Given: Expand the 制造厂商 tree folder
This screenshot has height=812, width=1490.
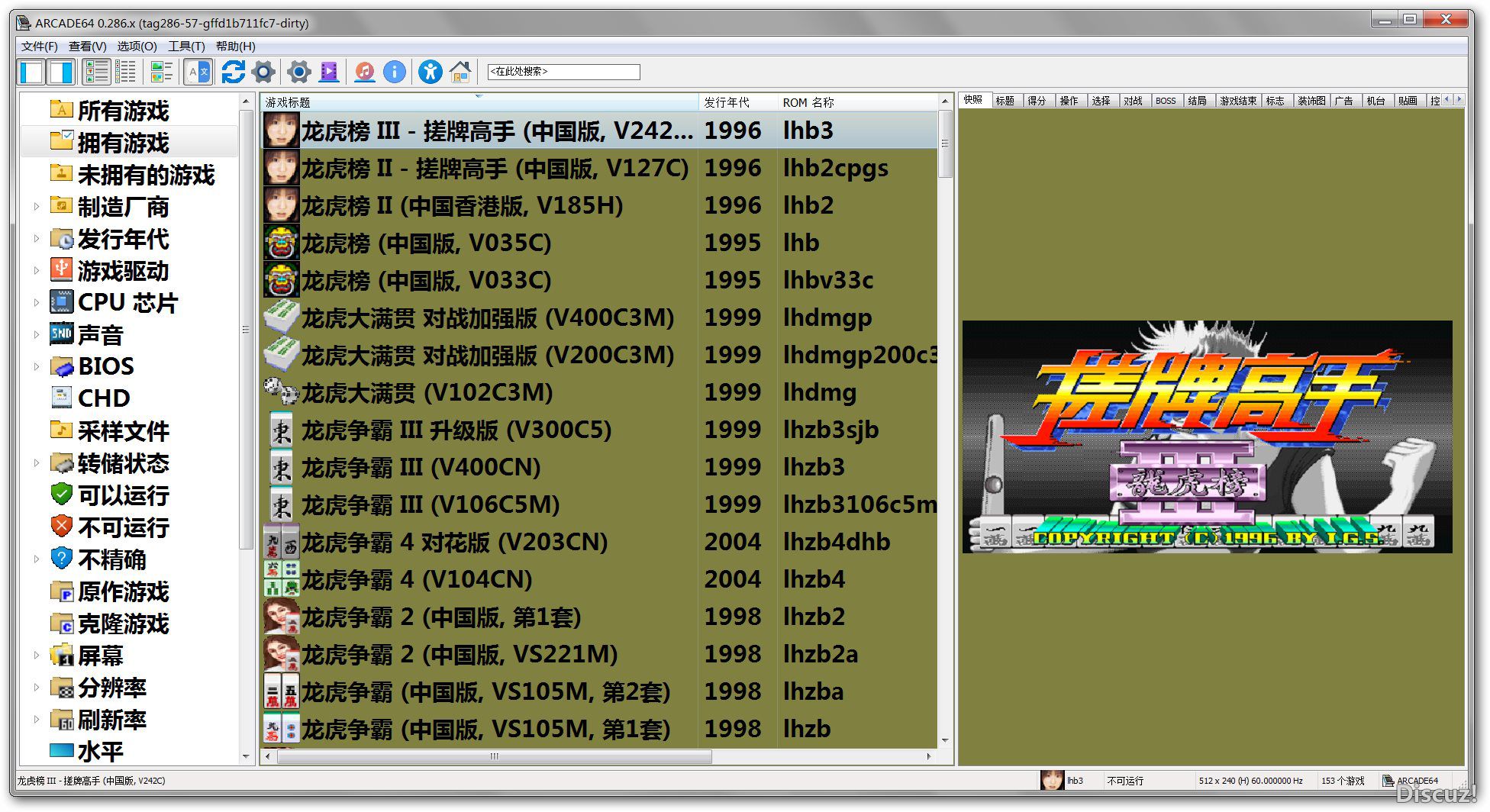Looking at the screenshot, I should 36,206.
